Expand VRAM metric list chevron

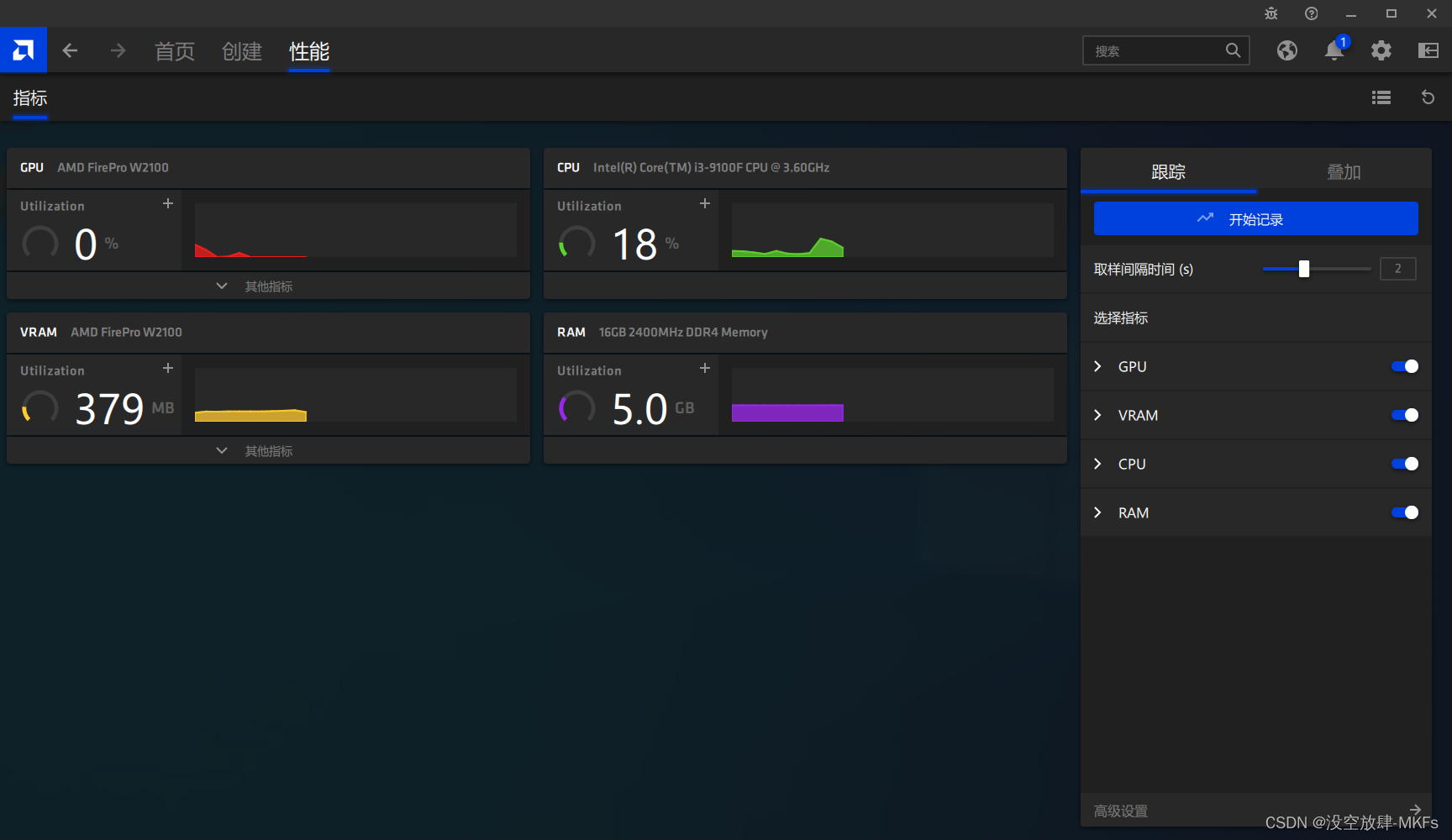[x=1097, y=415]
